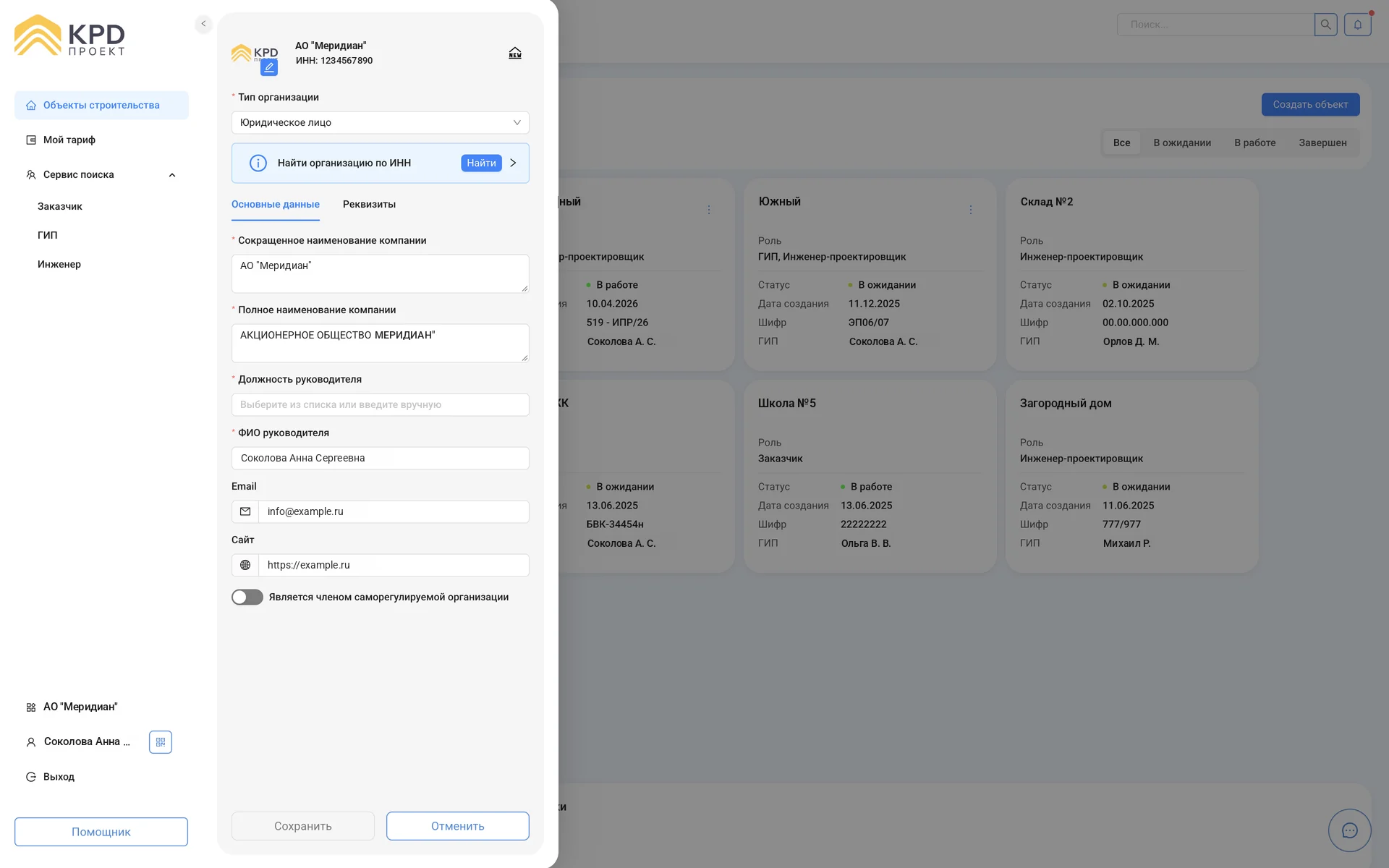Toggle член саморегулируемой организации switch
1389x868 pixels.
(247, 597)
